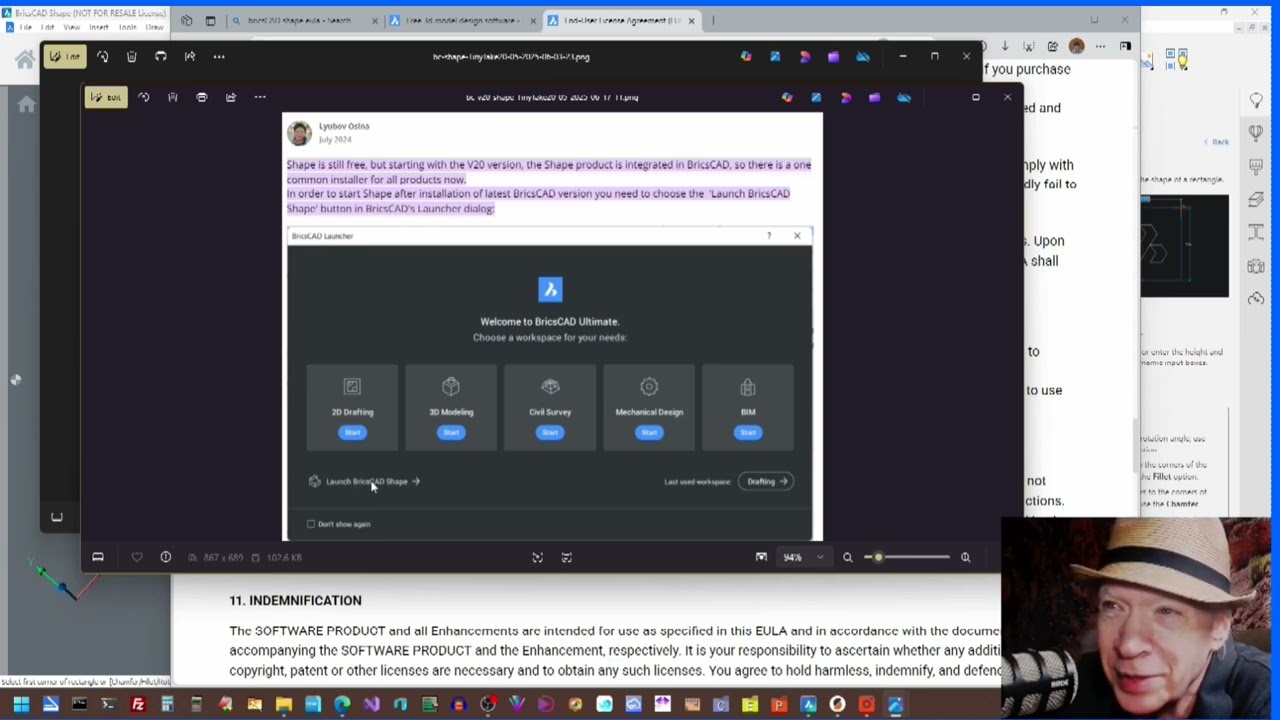Image resolution: width=1280 pixels, height=720 pixels.
Task: Click the zoom slider handle
Action: point(878,557)
